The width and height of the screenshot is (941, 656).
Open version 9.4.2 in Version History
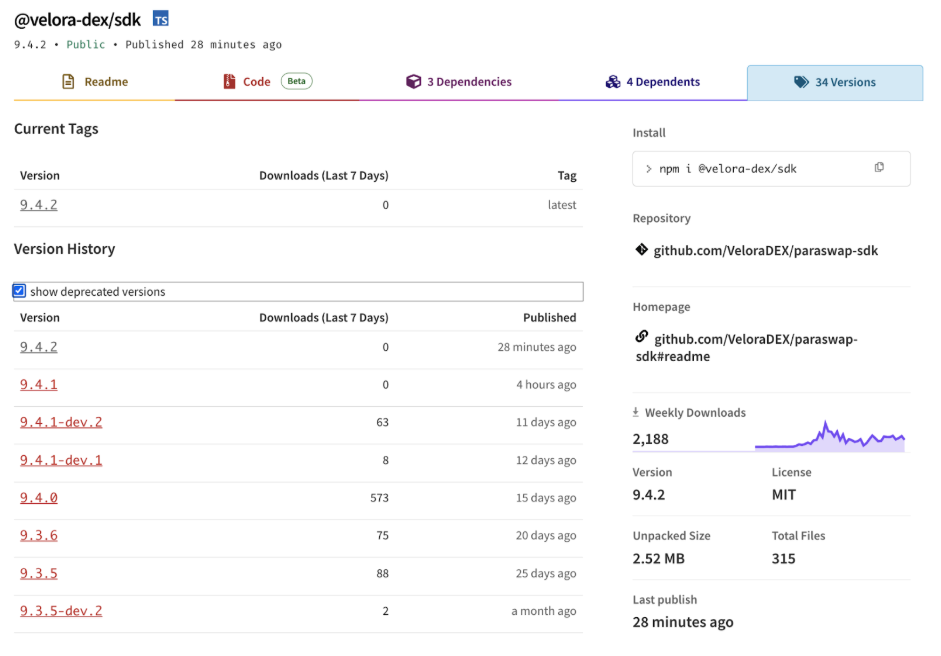coord(38,347)
